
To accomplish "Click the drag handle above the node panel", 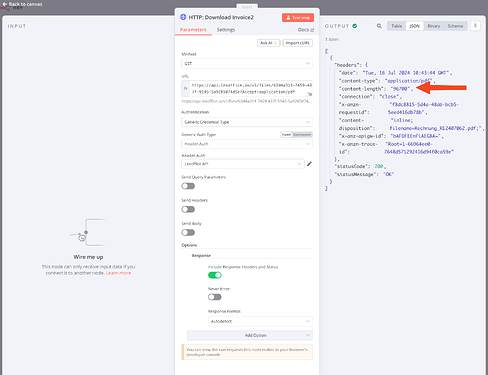I will 247,7.
